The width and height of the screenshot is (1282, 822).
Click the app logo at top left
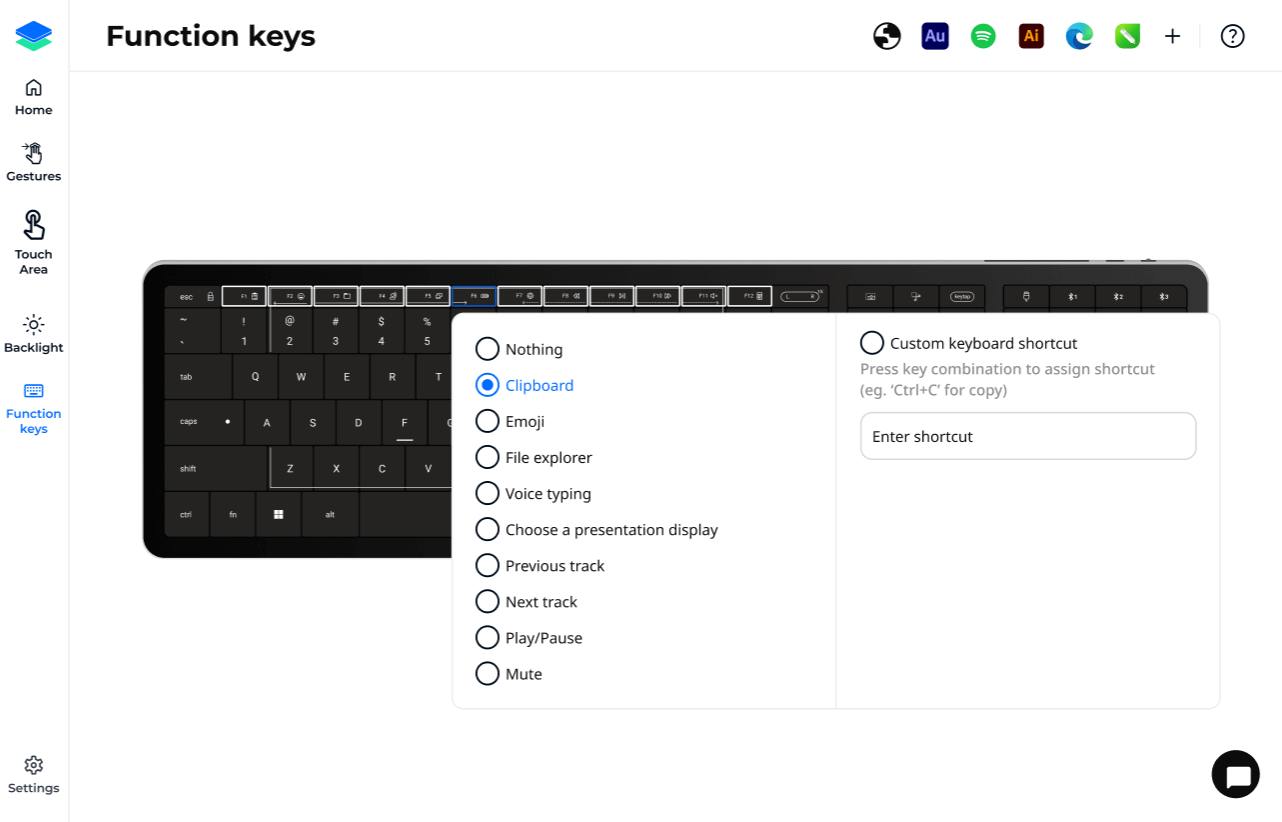tap(34, 36)
